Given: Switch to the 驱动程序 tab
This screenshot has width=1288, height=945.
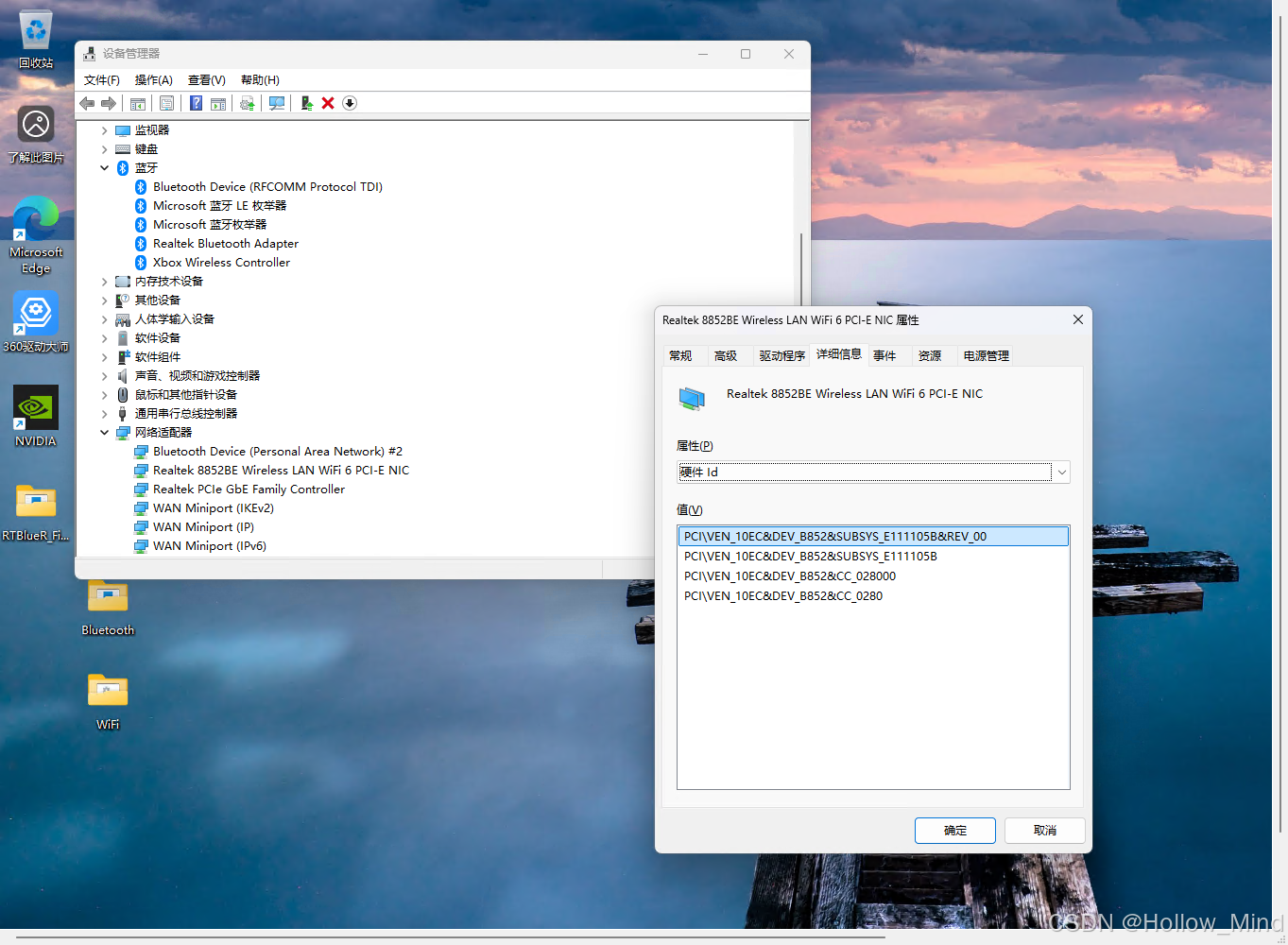Looking at the screenshot, I should pos(781,355).
